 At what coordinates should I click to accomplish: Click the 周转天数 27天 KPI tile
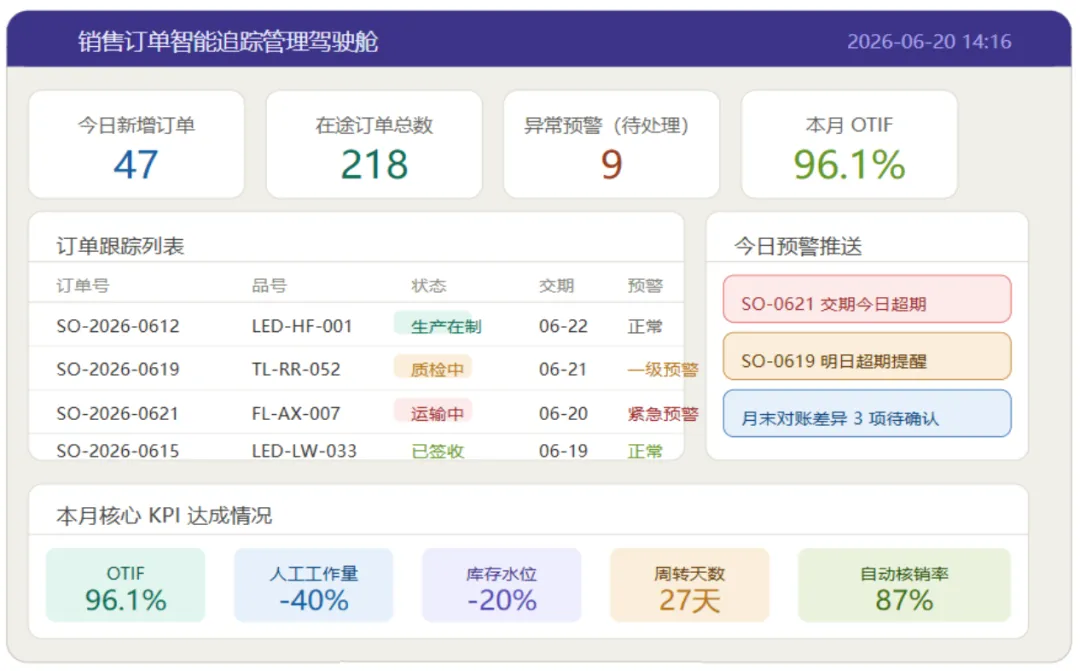coord(689,585)
